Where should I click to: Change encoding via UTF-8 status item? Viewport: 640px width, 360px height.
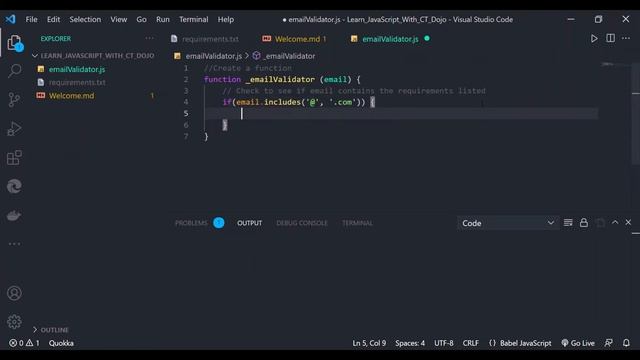pos(444,343)
